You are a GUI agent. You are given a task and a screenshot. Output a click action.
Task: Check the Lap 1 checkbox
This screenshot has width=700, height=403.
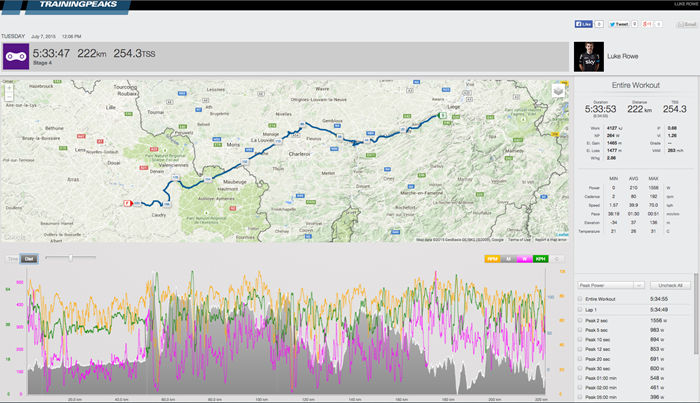580,309
